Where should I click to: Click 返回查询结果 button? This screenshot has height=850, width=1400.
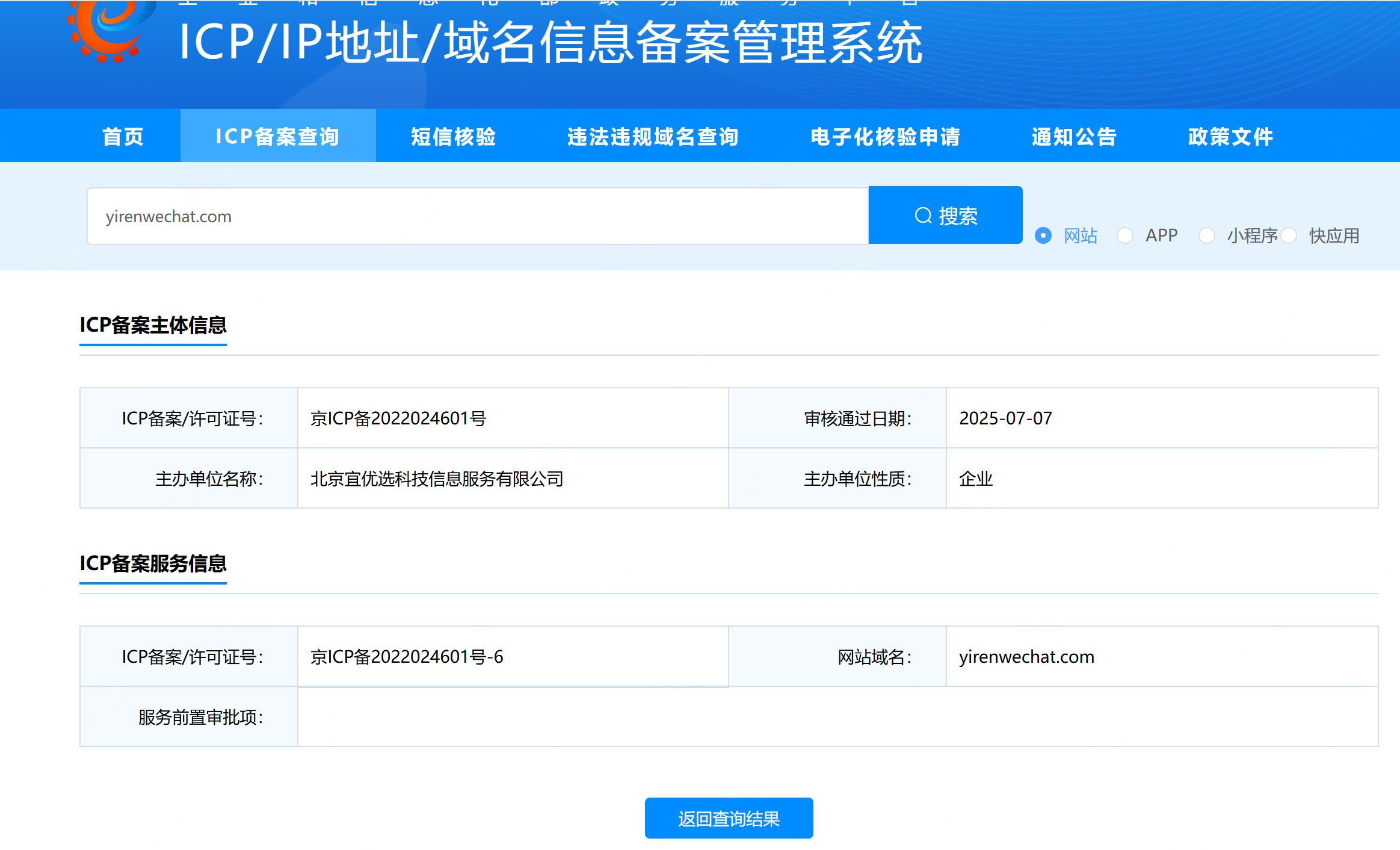tap(729, 818)
